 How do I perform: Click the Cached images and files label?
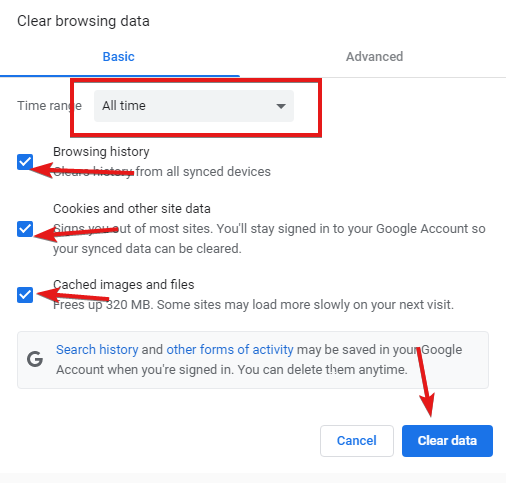tap(124, 285)
